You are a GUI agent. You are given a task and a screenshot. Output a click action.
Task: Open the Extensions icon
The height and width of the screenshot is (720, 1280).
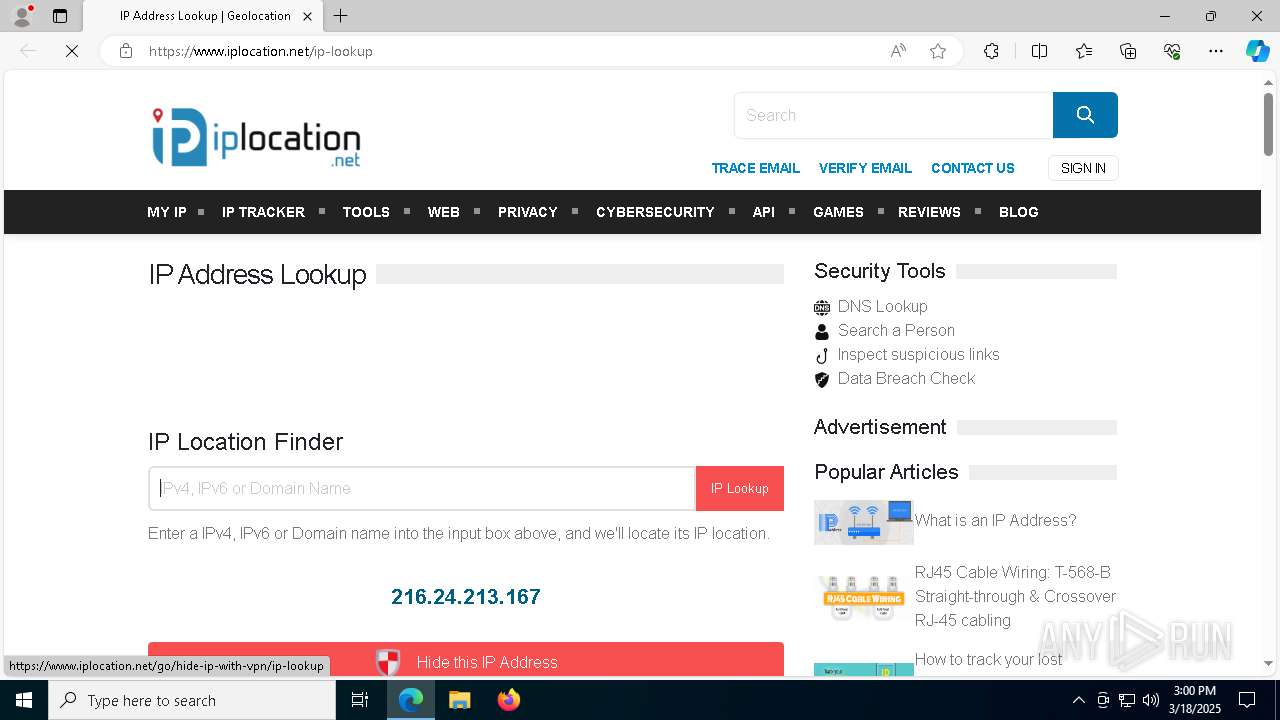pyautogui.click(x=991, y=51)
